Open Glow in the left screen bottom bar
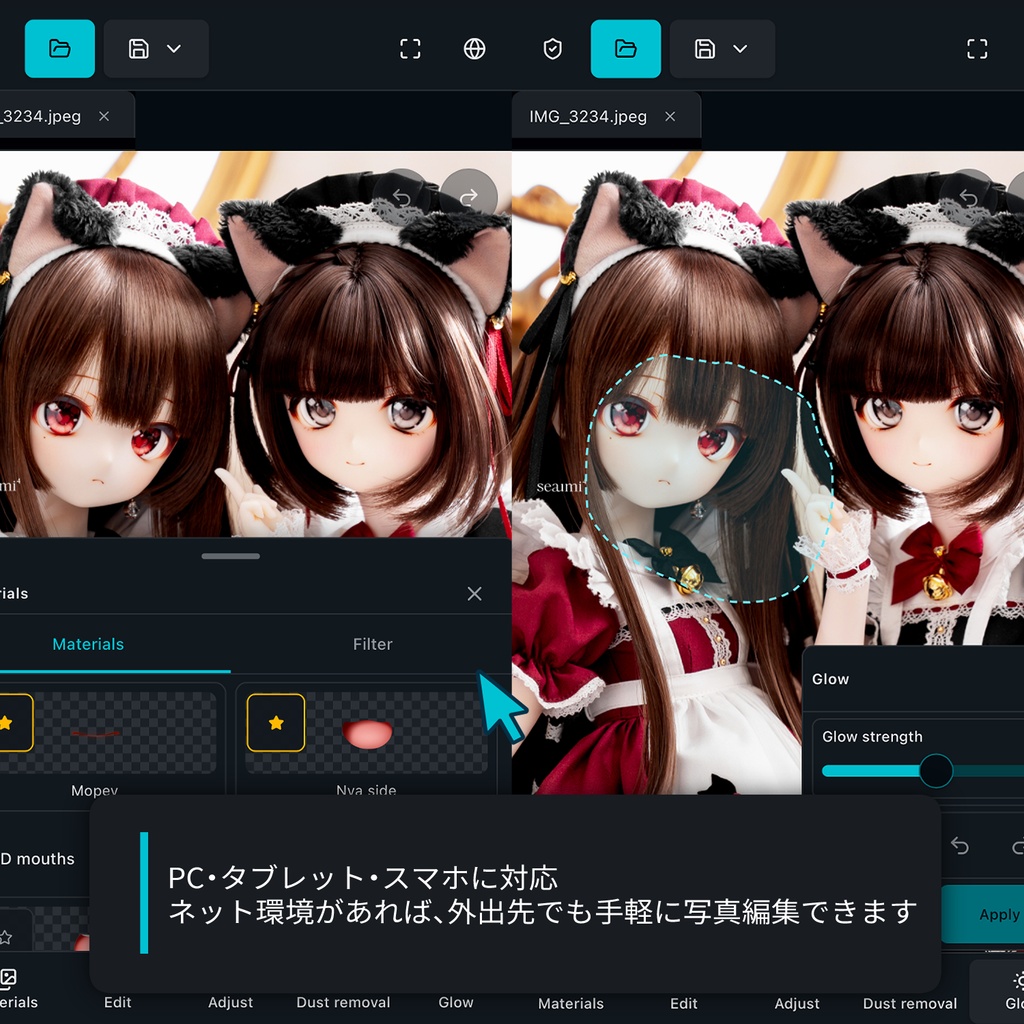Viewport: 1024px width, 1024px height. (456, 1002)
